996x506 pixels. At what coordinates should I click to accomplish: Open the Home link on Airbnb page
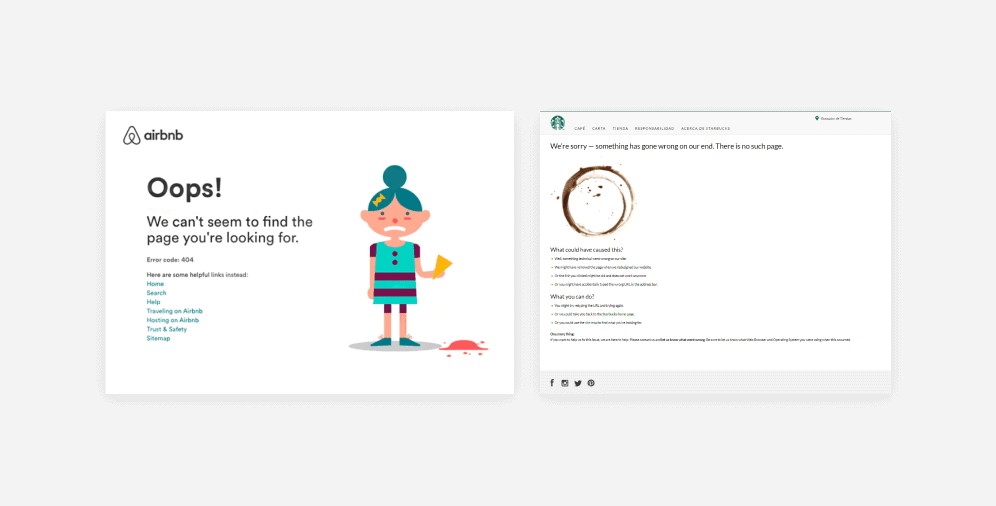[x=155, y=284]
